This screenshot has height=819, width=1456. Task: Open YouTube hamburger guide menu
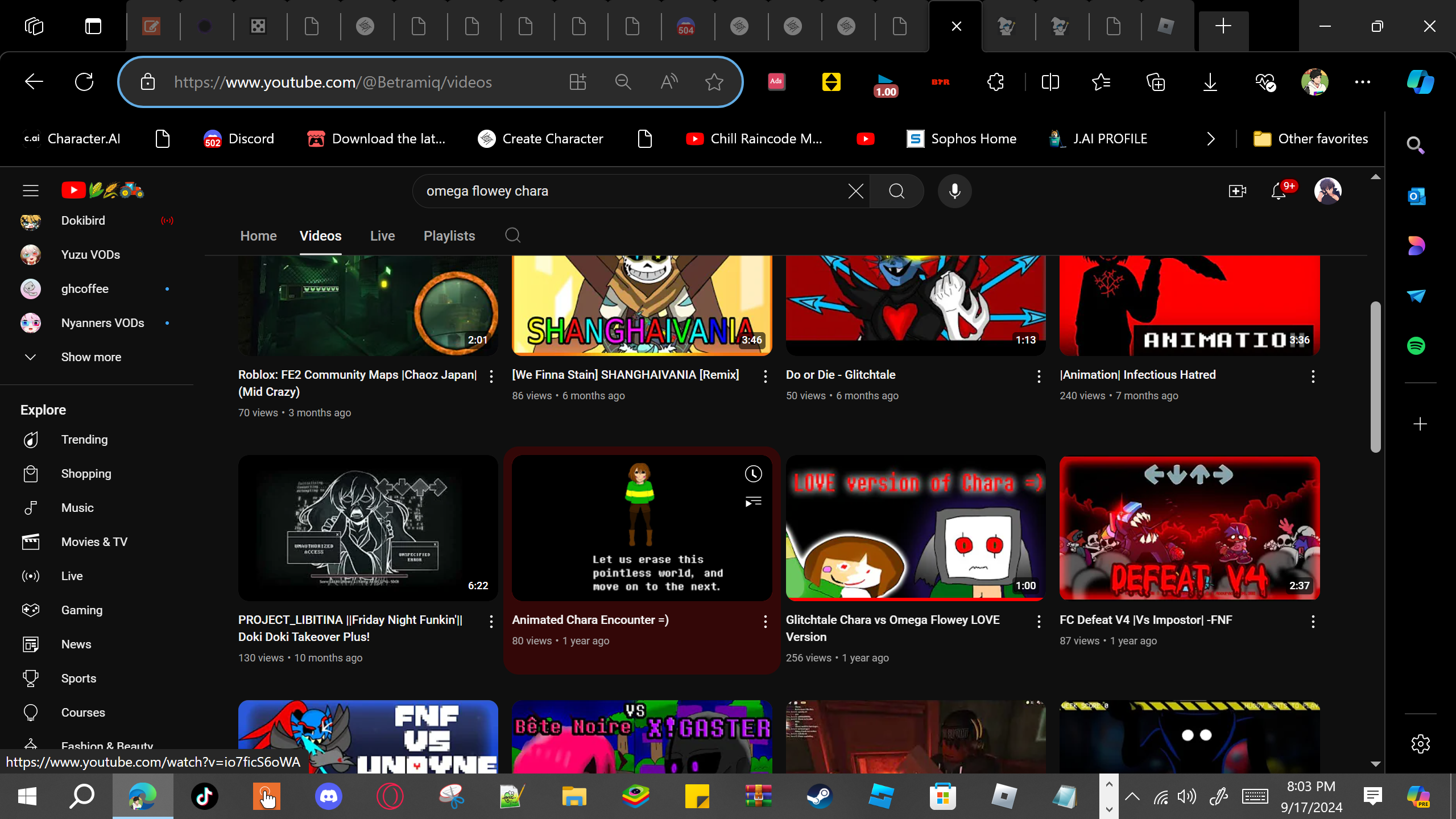tap(31, 191)
